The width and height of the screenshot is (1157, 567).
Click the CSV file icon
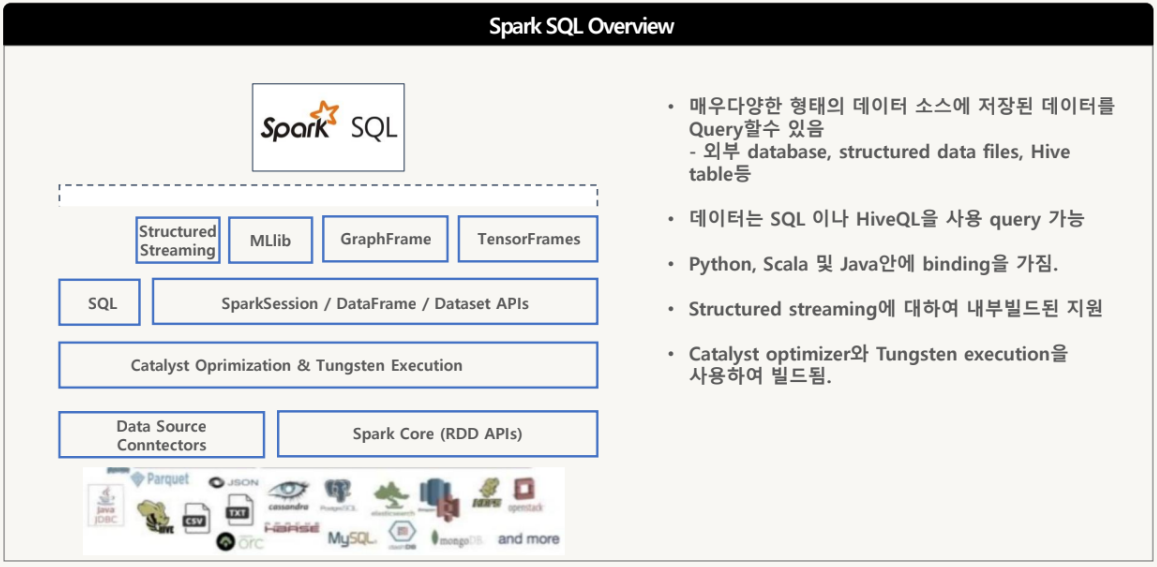196,518
